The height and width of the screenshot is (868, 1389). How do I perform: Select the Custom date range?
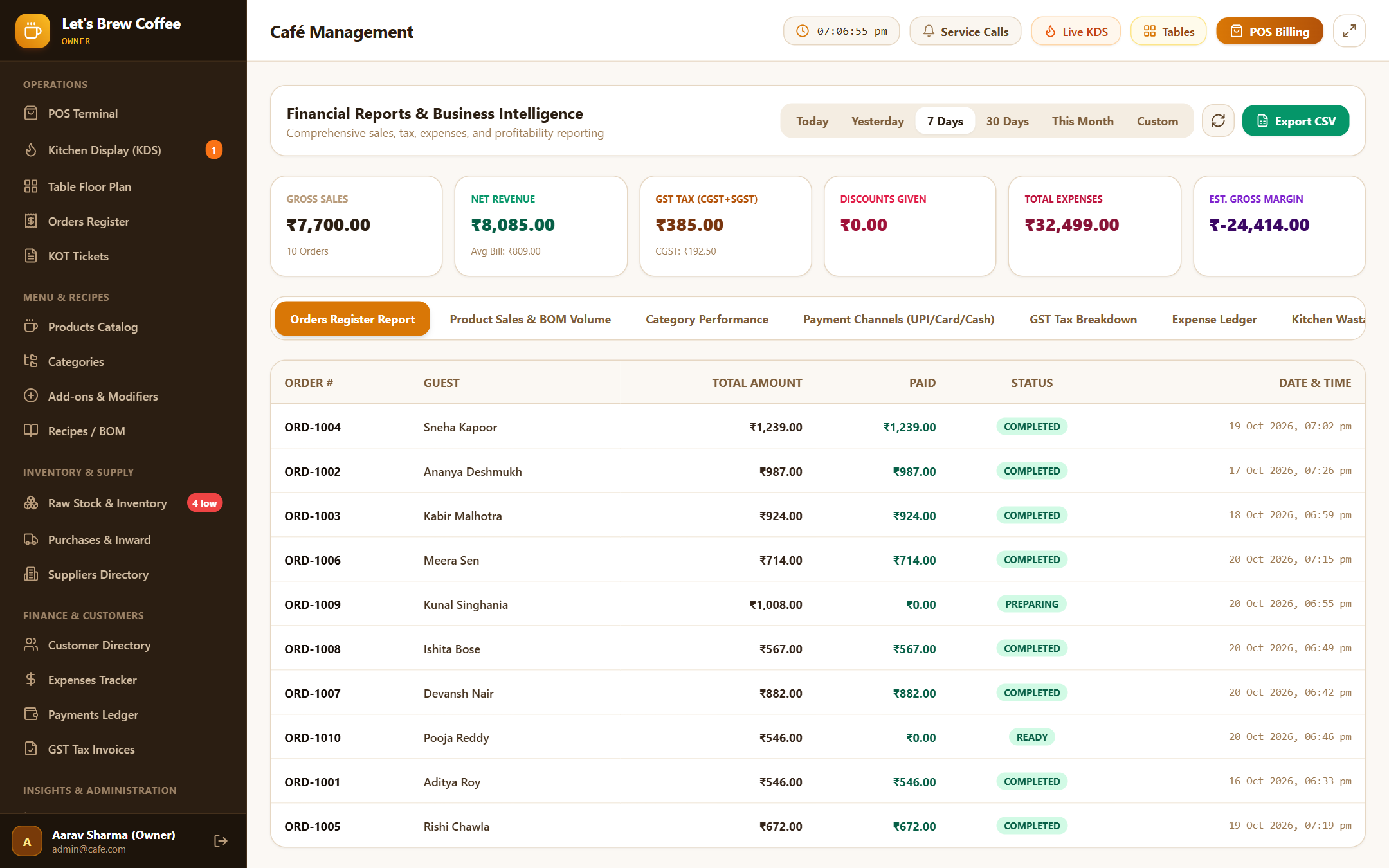(x=1157, y=121)
